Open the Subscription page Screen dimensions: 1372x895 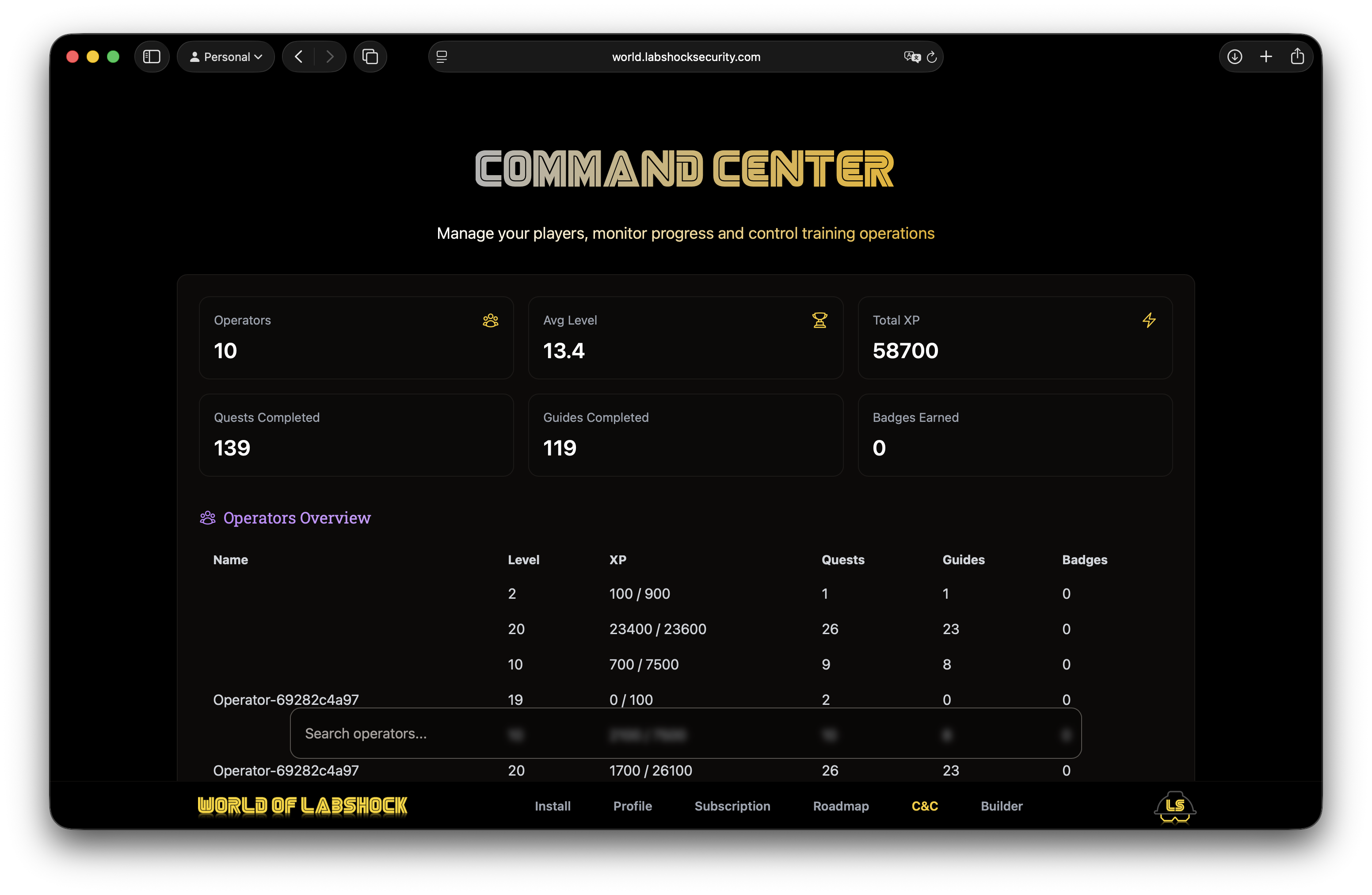(x=732, y=806)
